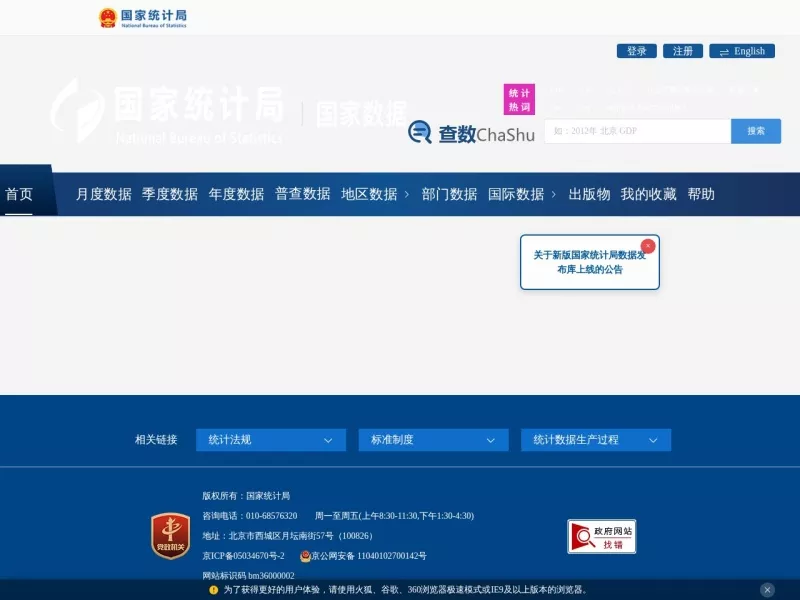The width and height of the screenshot is (800, 600).
Task: Dismiss the browser compatibility notice bar
Action: 767,590
